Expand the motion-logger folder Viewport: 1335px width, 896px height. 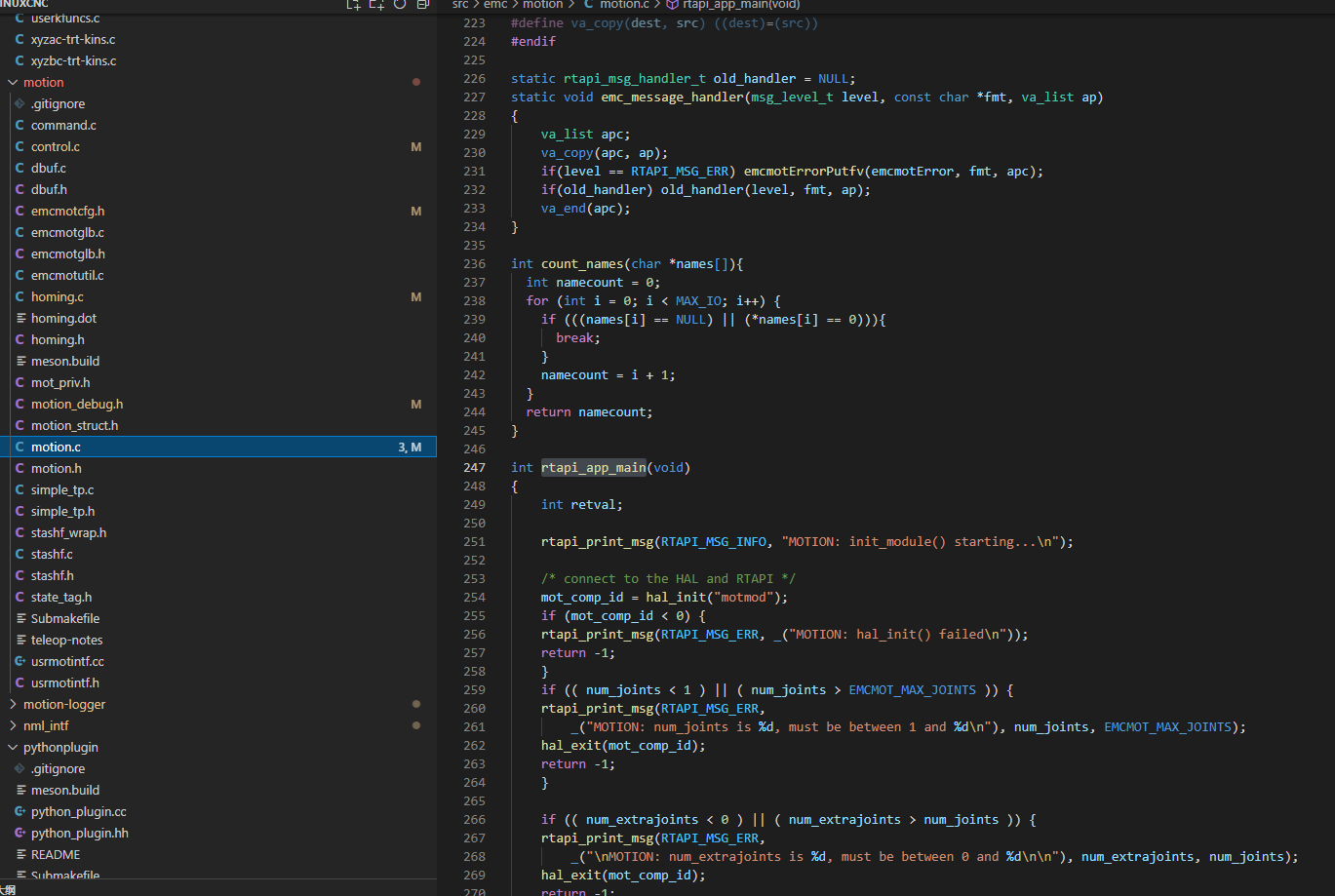coord(218,704)
